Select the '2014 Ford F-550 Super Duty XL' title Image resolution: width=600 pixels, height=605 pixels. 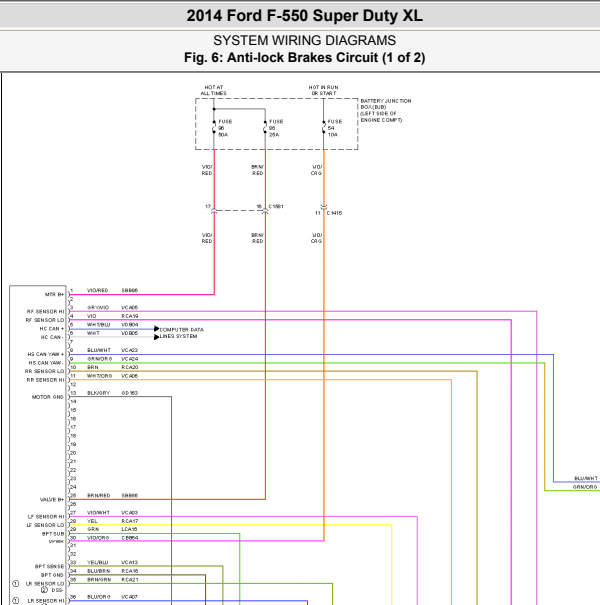(x=304, y=16)
